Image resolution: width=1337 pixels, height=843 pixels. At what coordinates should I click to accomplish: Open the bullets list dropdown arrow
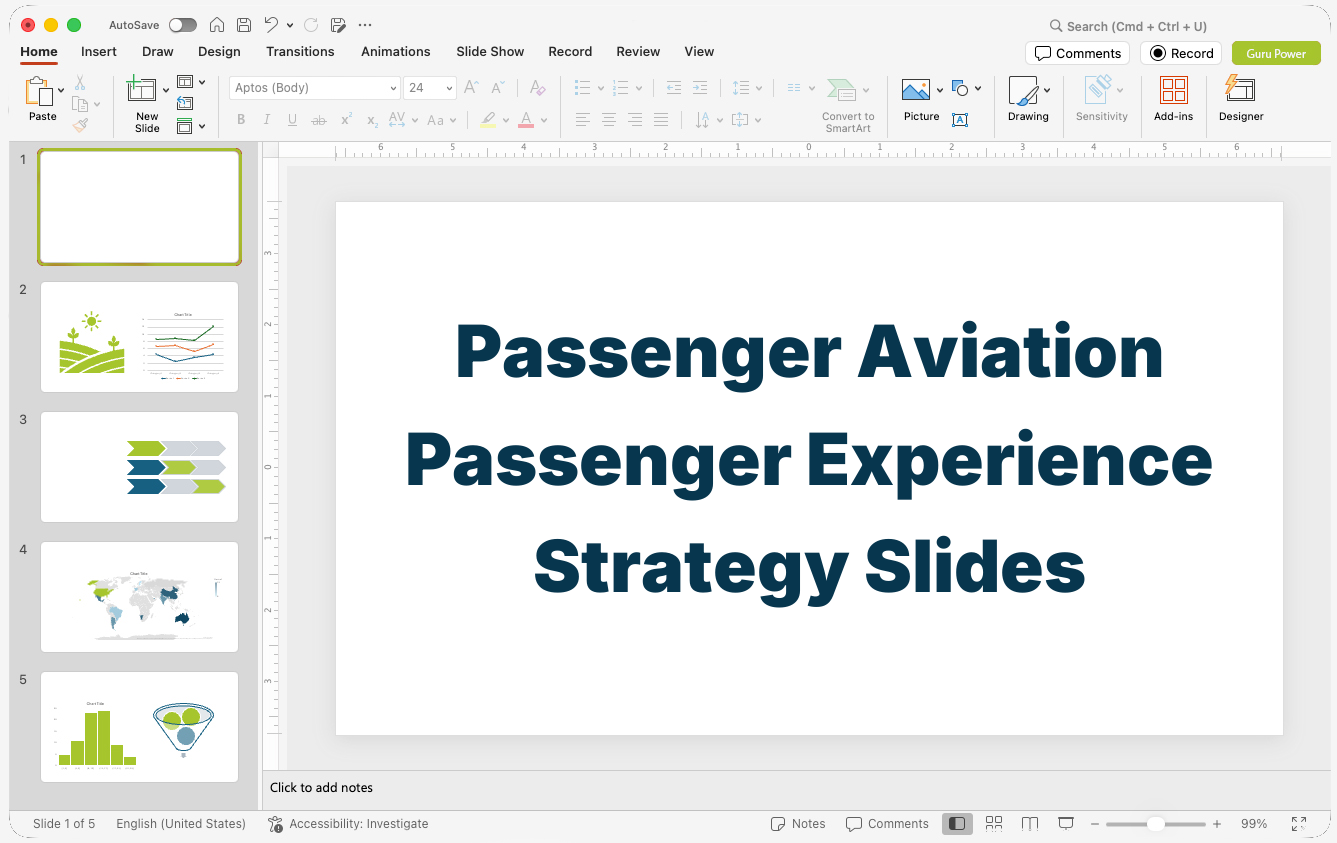point(600,88)
